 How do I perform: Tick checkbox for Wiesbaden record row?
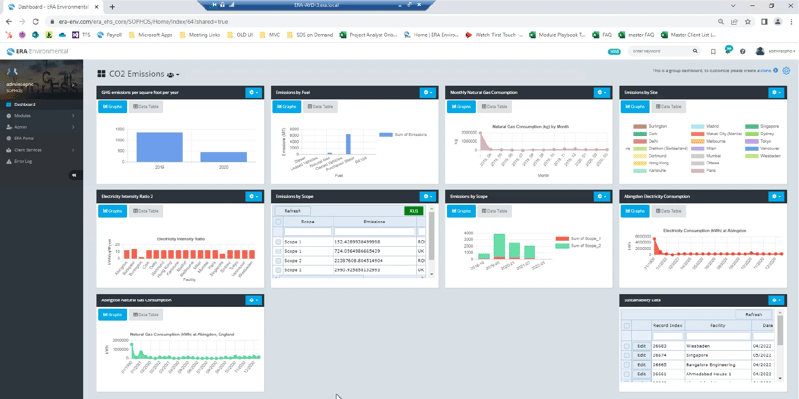pos(627,346)
